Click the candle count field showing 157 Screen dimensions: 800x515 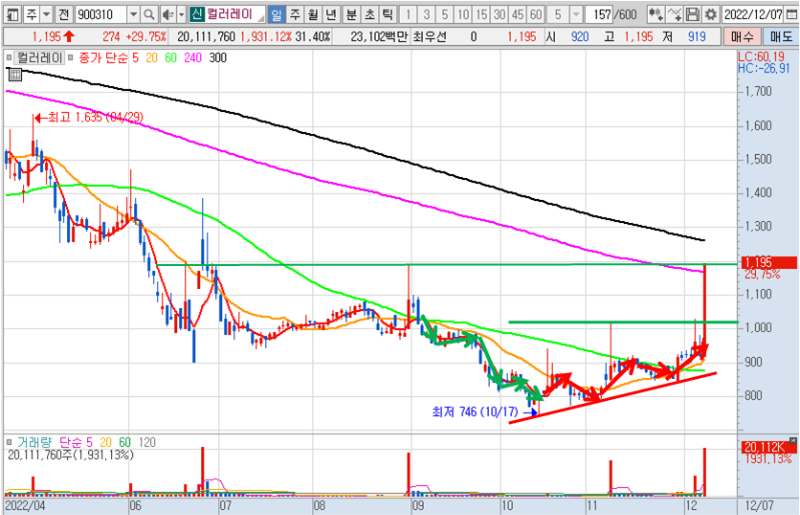point(599,15)
